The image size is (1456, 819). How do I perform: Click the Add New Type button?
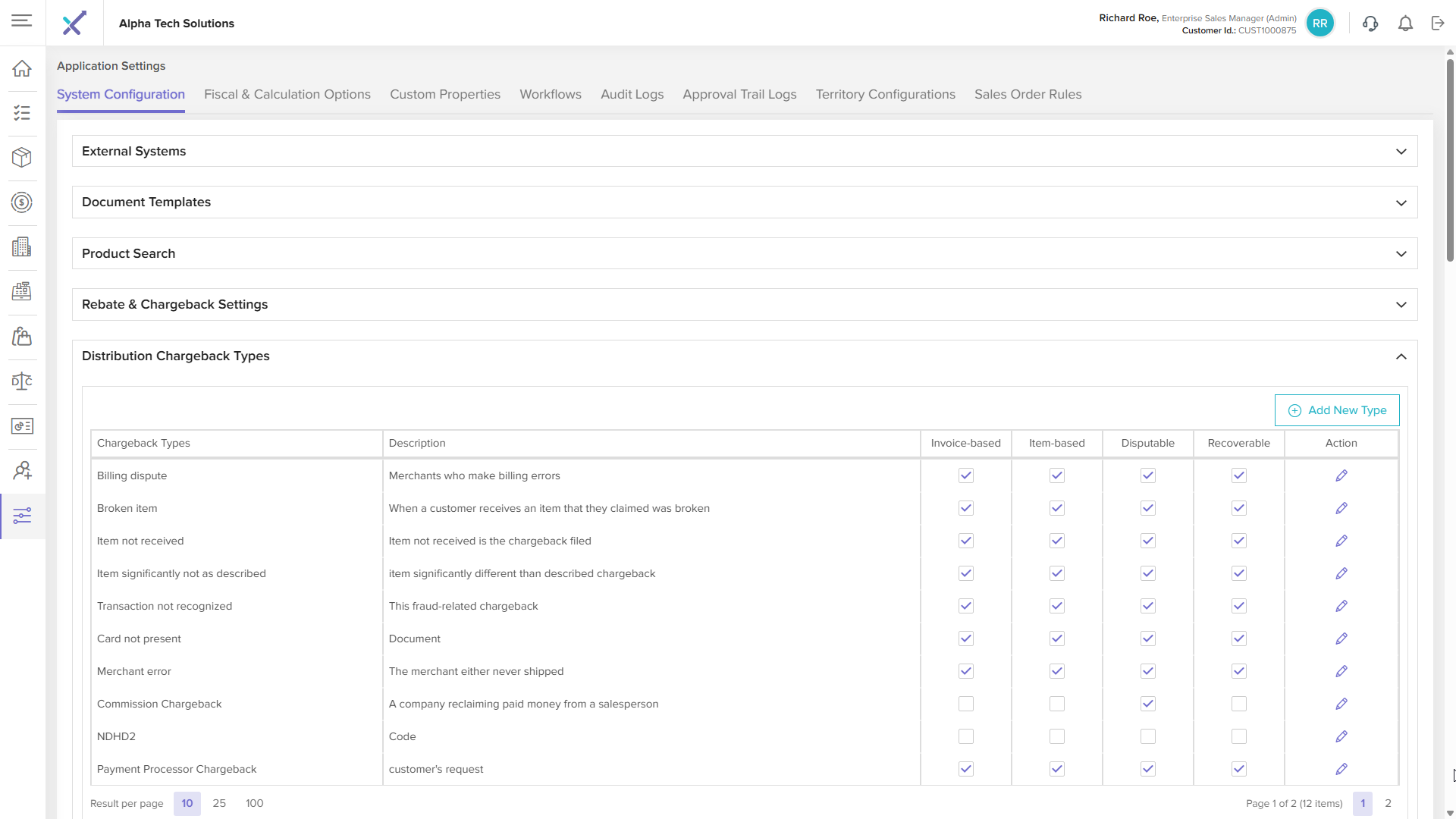pos(1336,410)
